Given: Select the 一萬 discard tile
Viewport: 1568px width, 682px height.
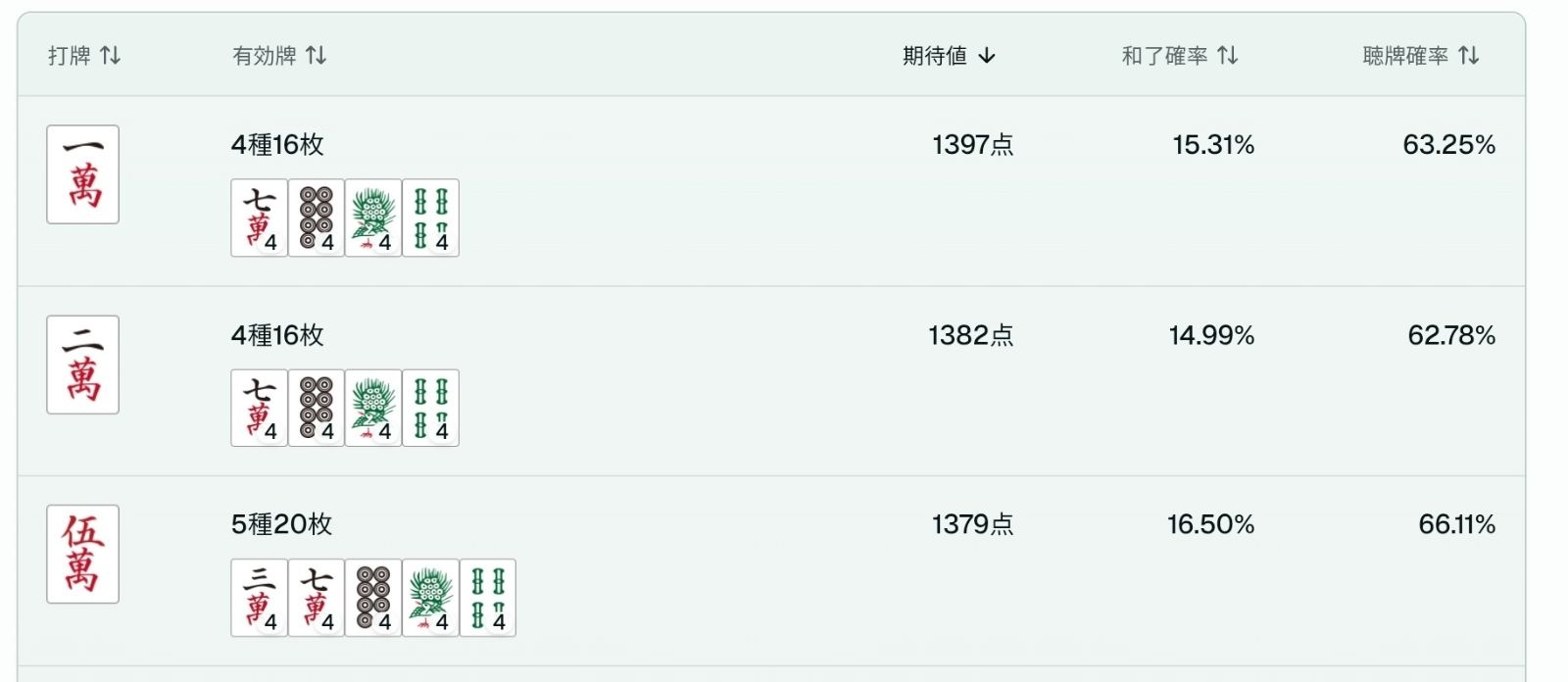Looking at the screenshot, I should pyautogui.click(x=83, y=174).
